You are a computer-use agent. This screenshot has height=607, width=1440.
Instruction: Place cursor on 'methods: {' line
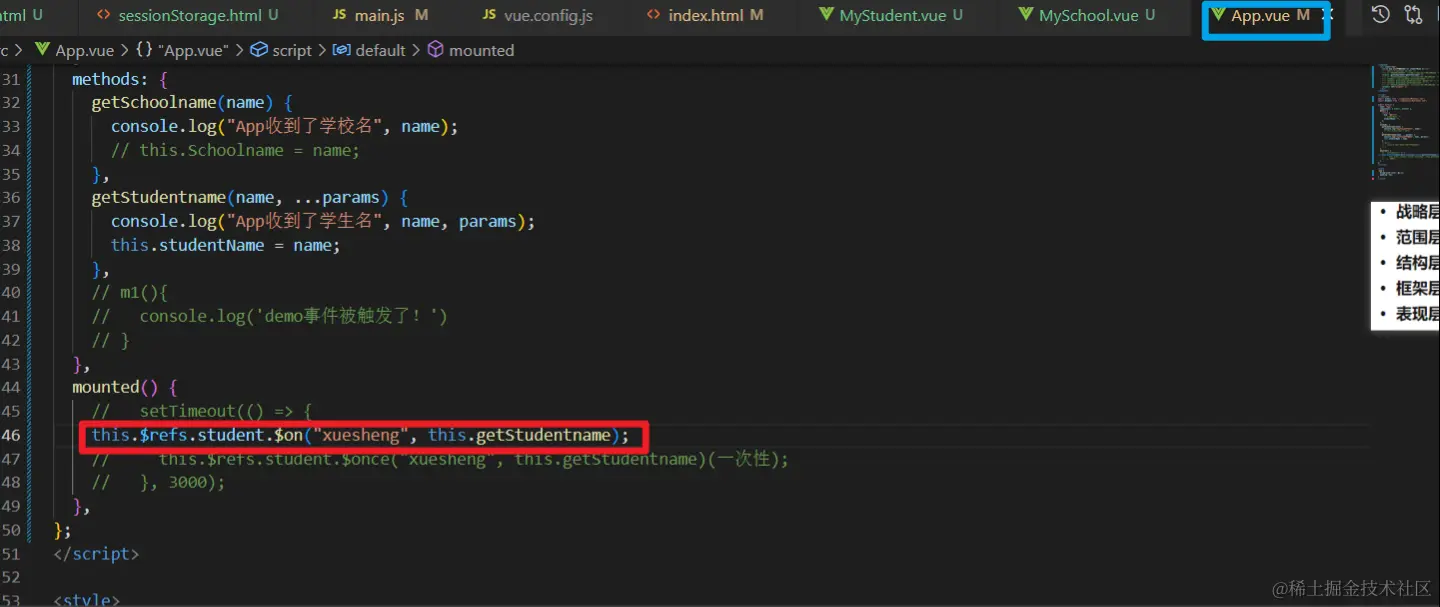click(121, 79)
